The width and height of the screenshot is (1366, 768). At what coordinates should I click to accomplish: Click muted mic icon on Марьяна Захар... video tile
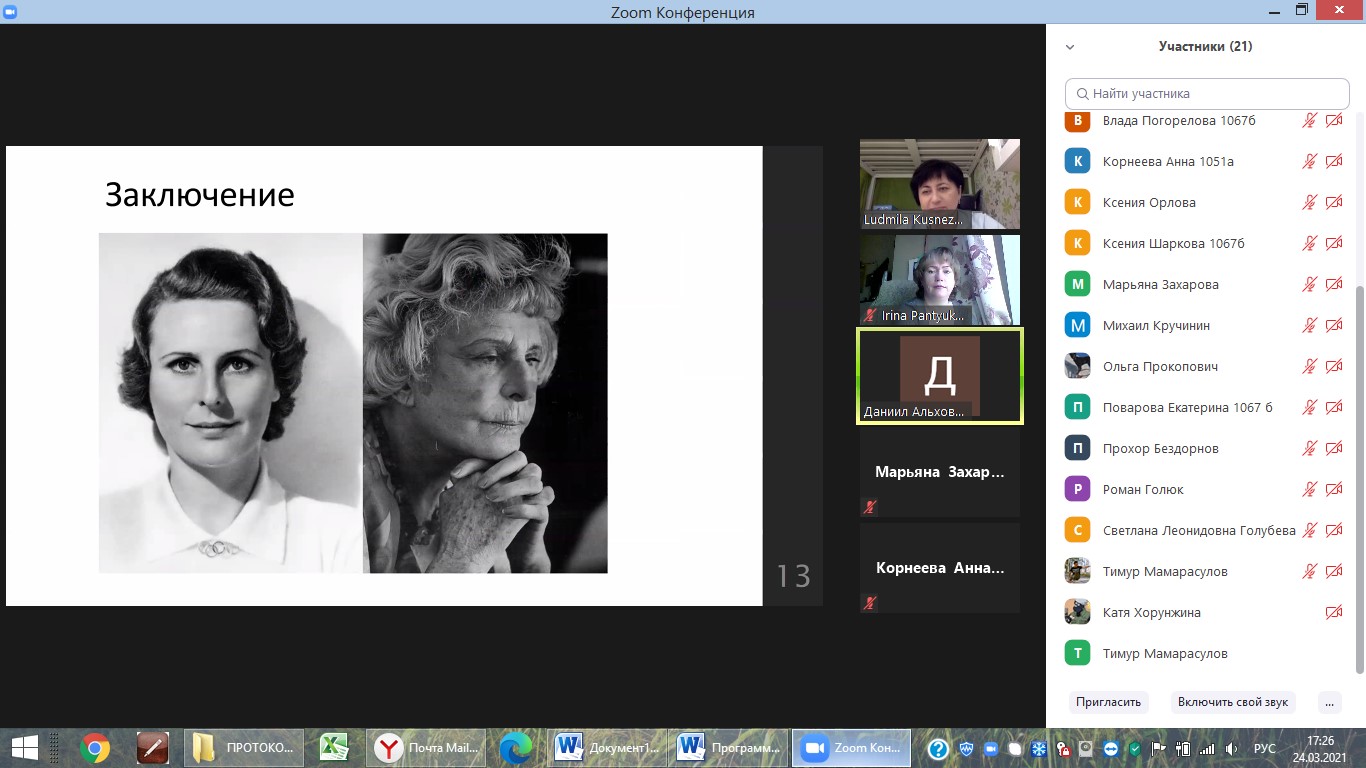(x=870, y=507)
